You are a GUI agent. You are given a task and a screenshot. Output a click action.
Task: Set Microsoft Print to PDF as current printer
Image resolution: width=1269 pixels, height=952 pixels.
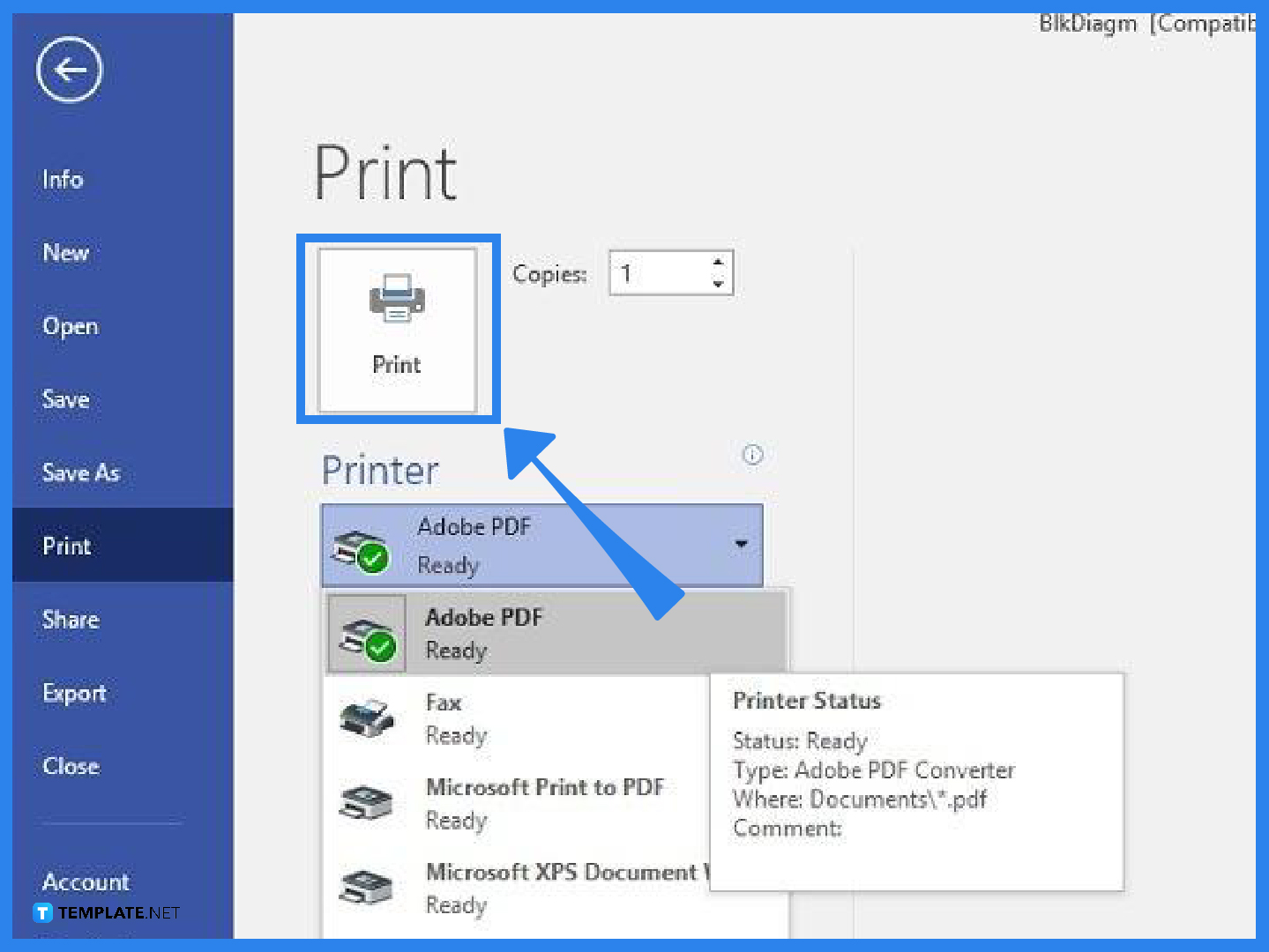click(x=545, y=802)
